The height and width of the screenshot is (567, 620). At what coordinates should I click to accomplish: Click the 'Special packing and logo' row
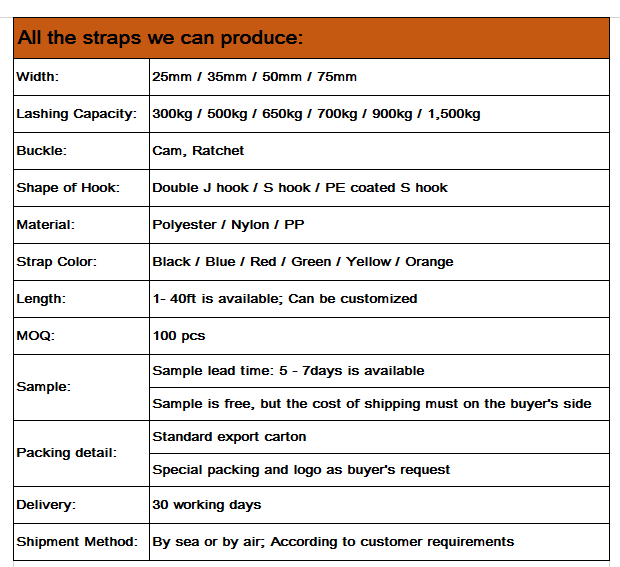tap(379, 470)
